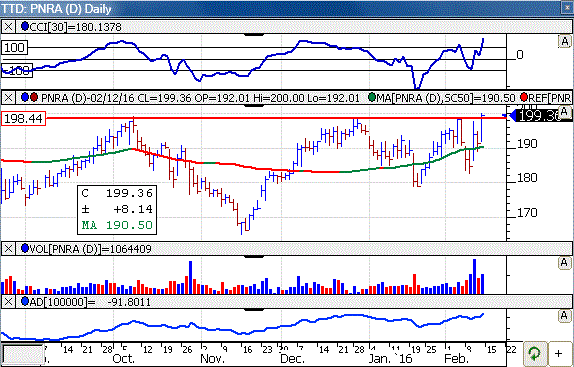
Task: Click the +8.14 change value
Action: coord(133,209)
